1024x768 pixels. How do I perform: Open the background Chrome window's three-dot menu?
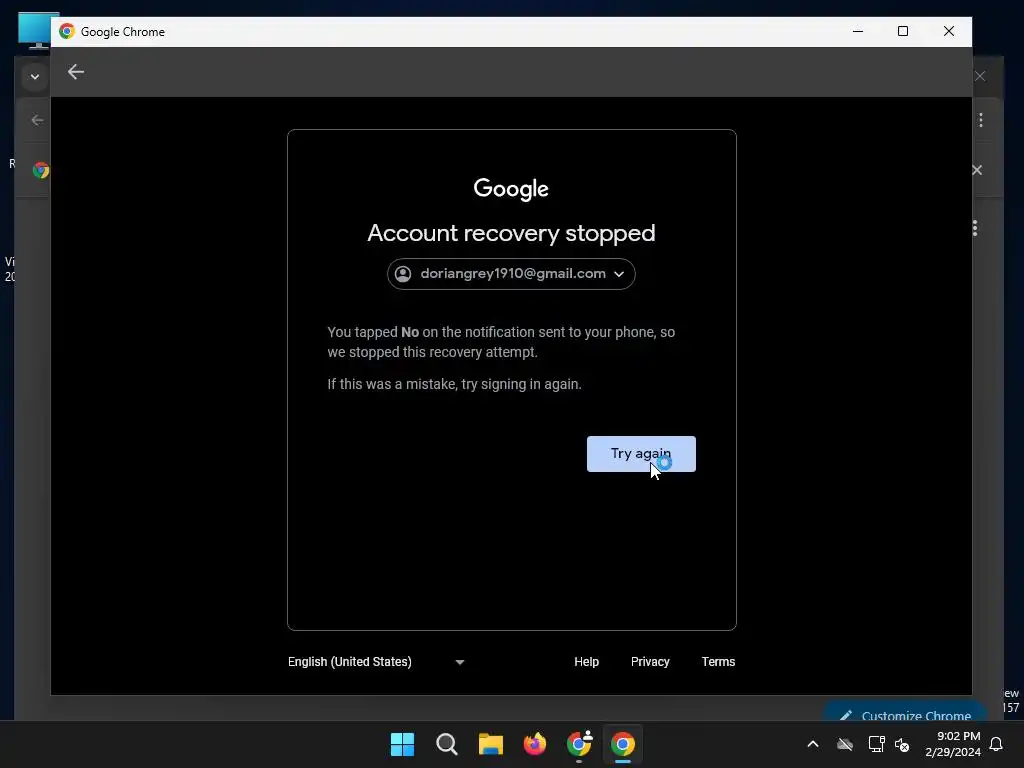(x=980, y=120)
